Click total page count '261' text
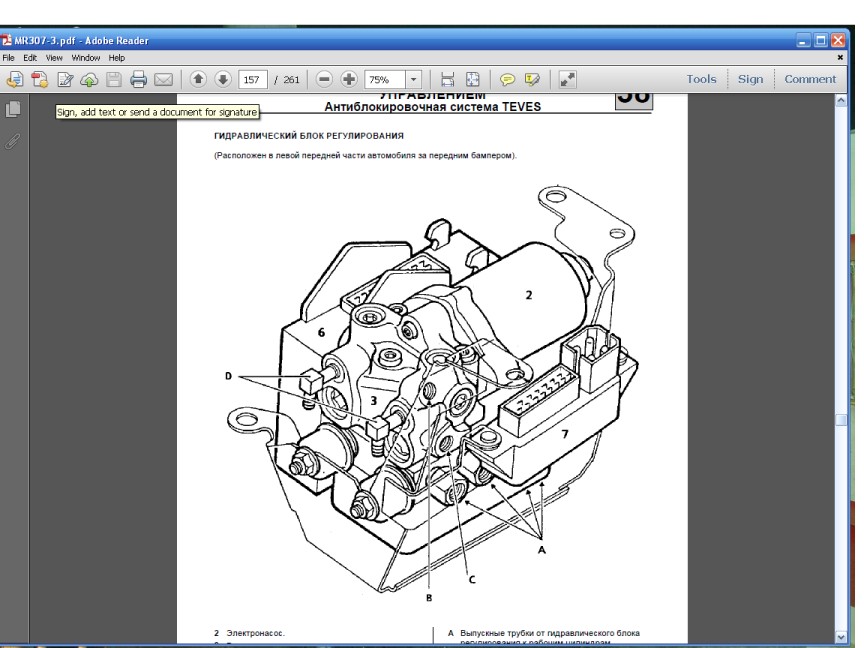The width and height of the screenshot is (864, 648). (291, 80)
